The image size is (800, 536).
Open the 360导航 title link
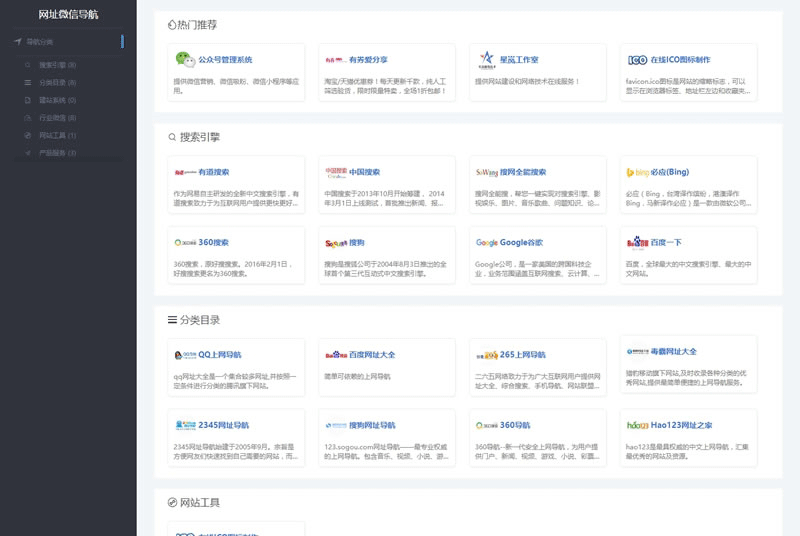pos(515,425)
